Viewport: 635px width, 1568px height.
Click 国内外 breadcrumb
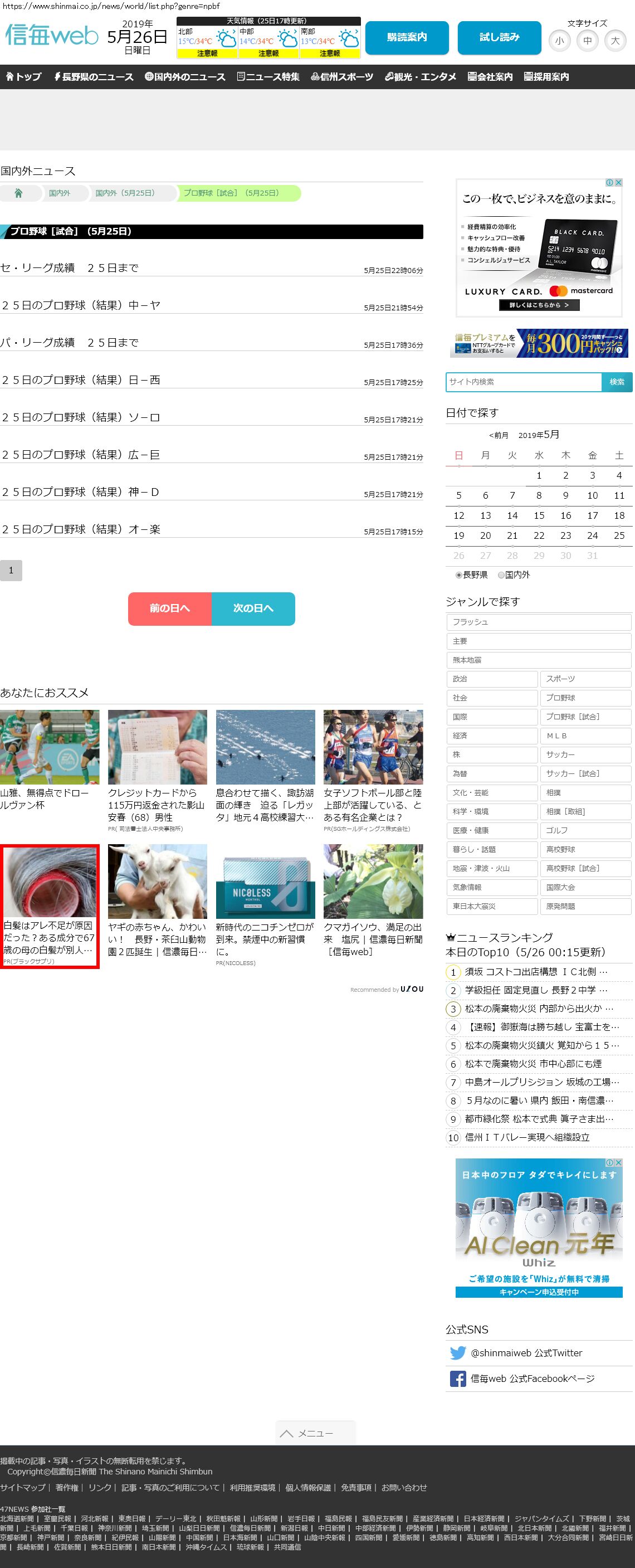[60, 193]
